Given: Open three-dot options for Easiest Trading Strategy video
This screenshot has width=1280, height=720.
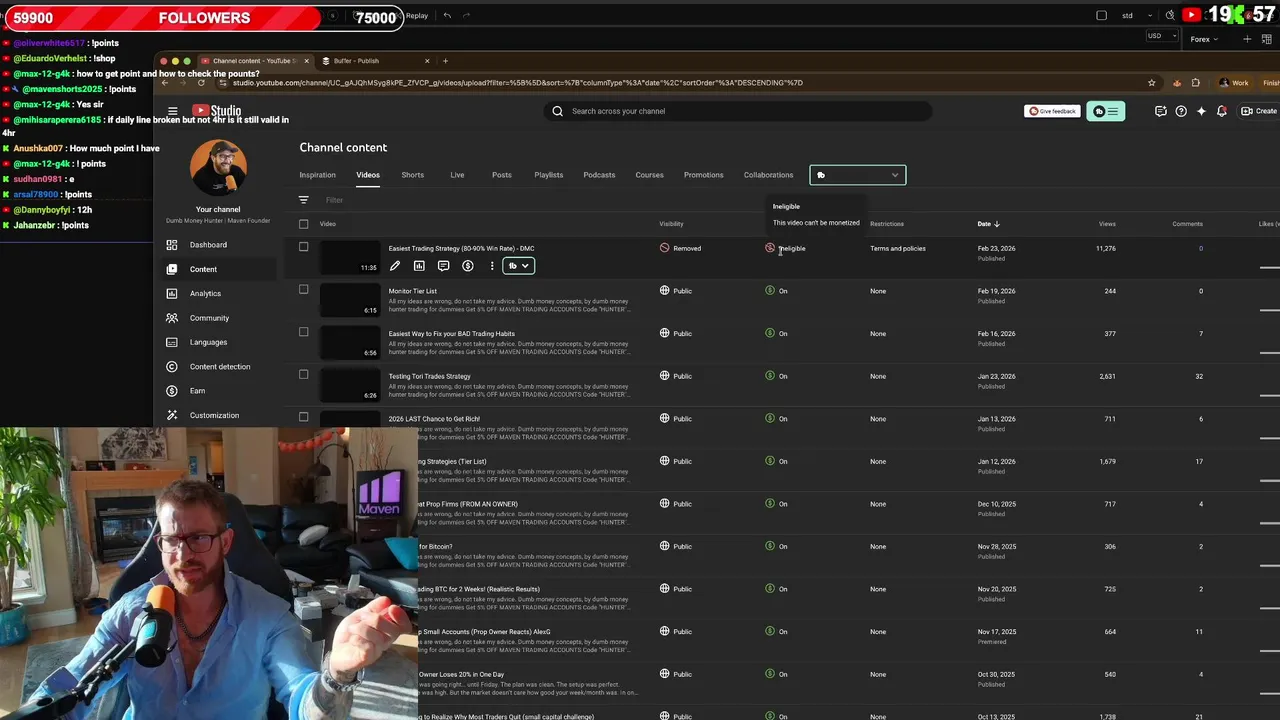Looking at the screenshot, I should [492, 266].
